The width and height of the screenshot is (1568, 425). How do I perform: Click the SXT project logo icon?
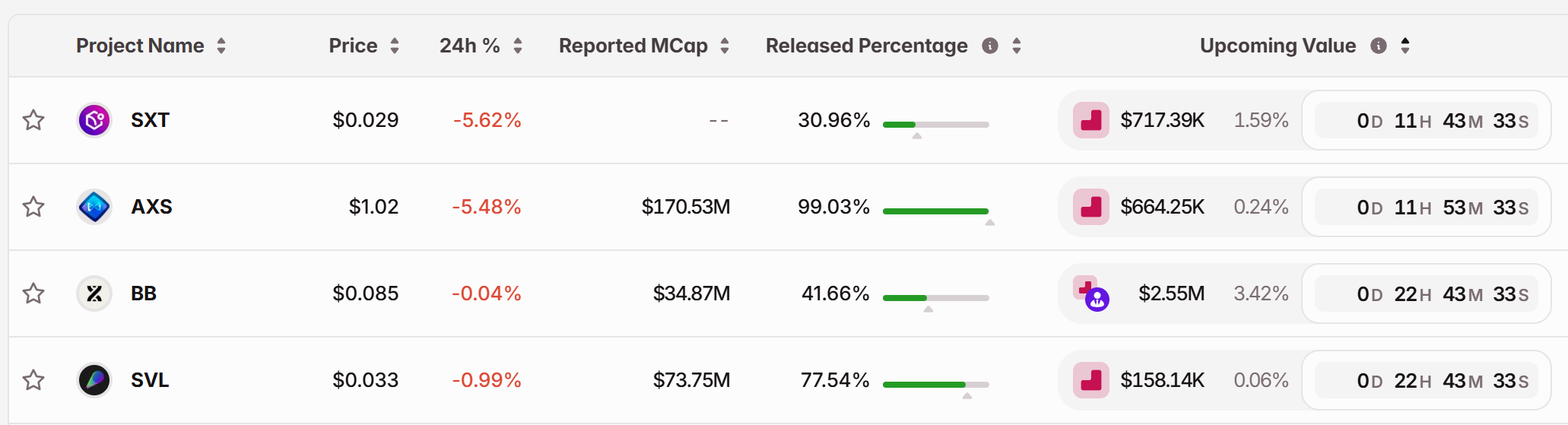[94, 120]
